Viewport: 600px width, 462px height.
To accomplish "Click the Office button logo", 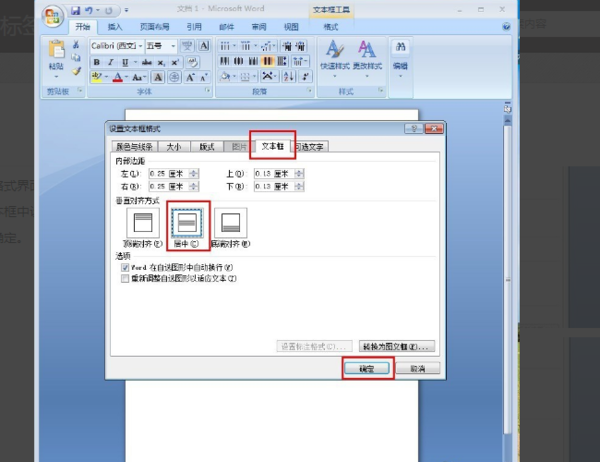I will 53,16.
